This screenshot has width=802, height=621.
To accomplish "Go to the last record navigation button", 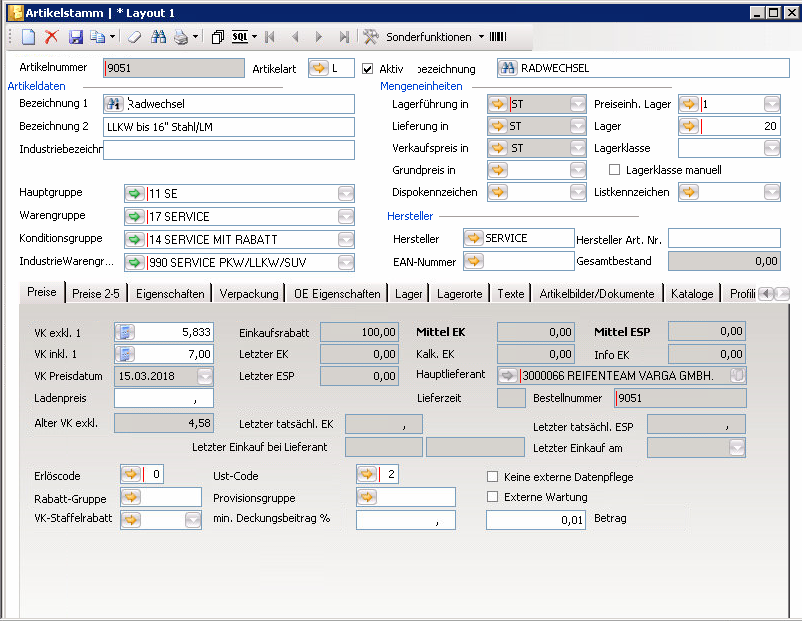I will click(344, 37).
